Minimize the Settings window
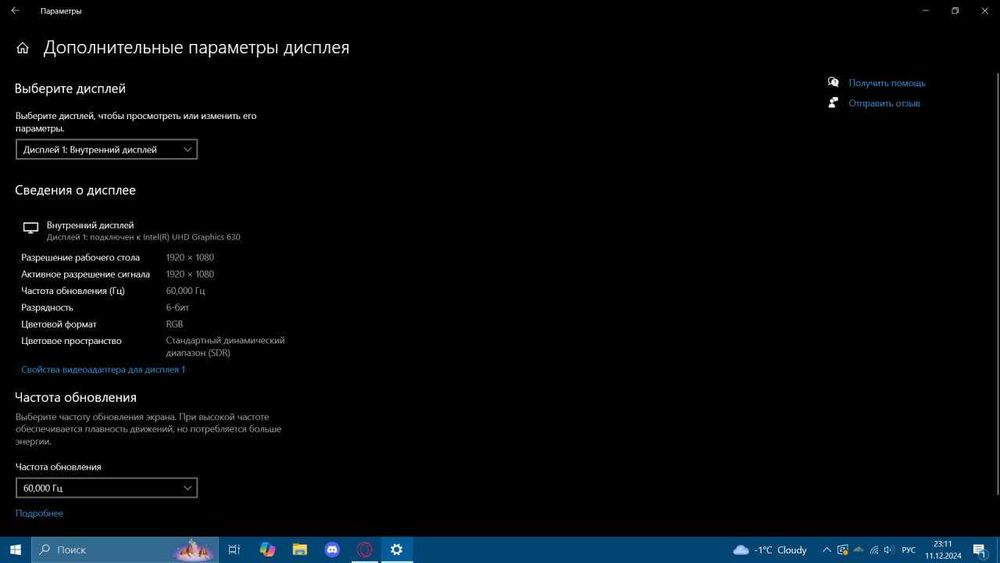This screenshot has height=563, width=1000. (x=925, y=10)
